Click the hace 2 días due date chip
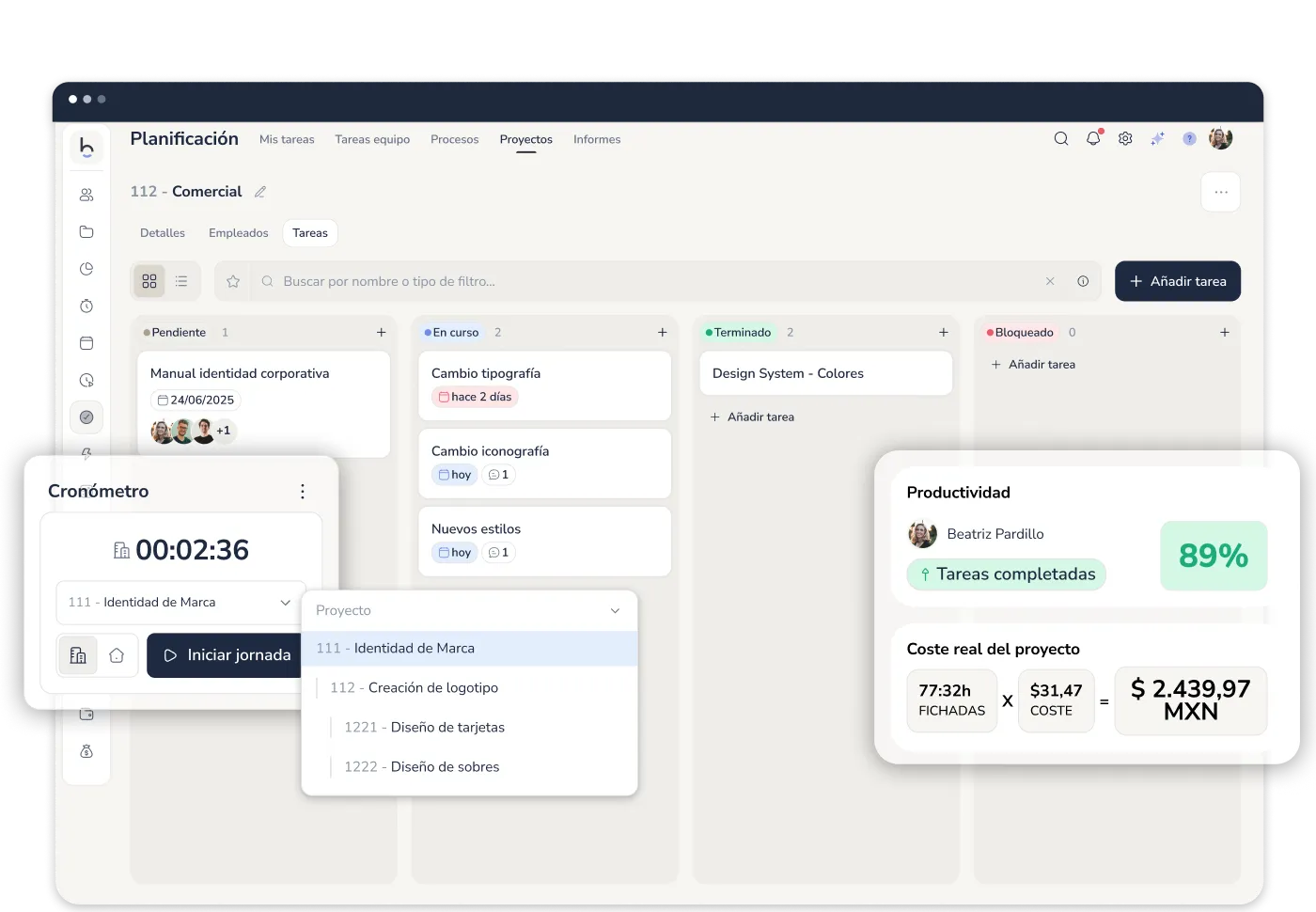 (475, 397)
